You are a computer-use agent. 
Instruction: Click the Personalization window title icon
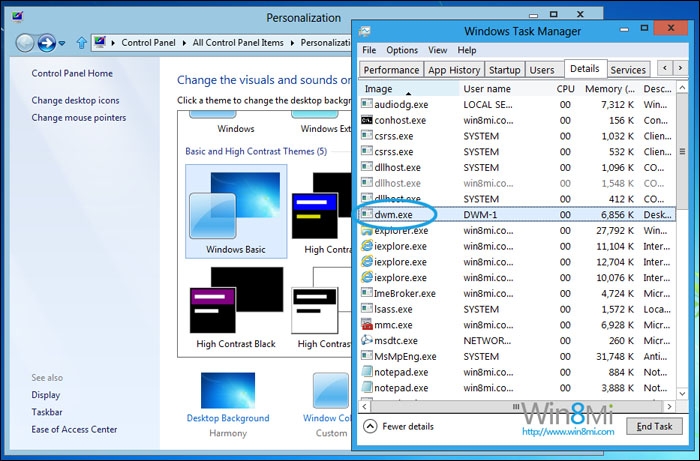click(x=17, y=17)
